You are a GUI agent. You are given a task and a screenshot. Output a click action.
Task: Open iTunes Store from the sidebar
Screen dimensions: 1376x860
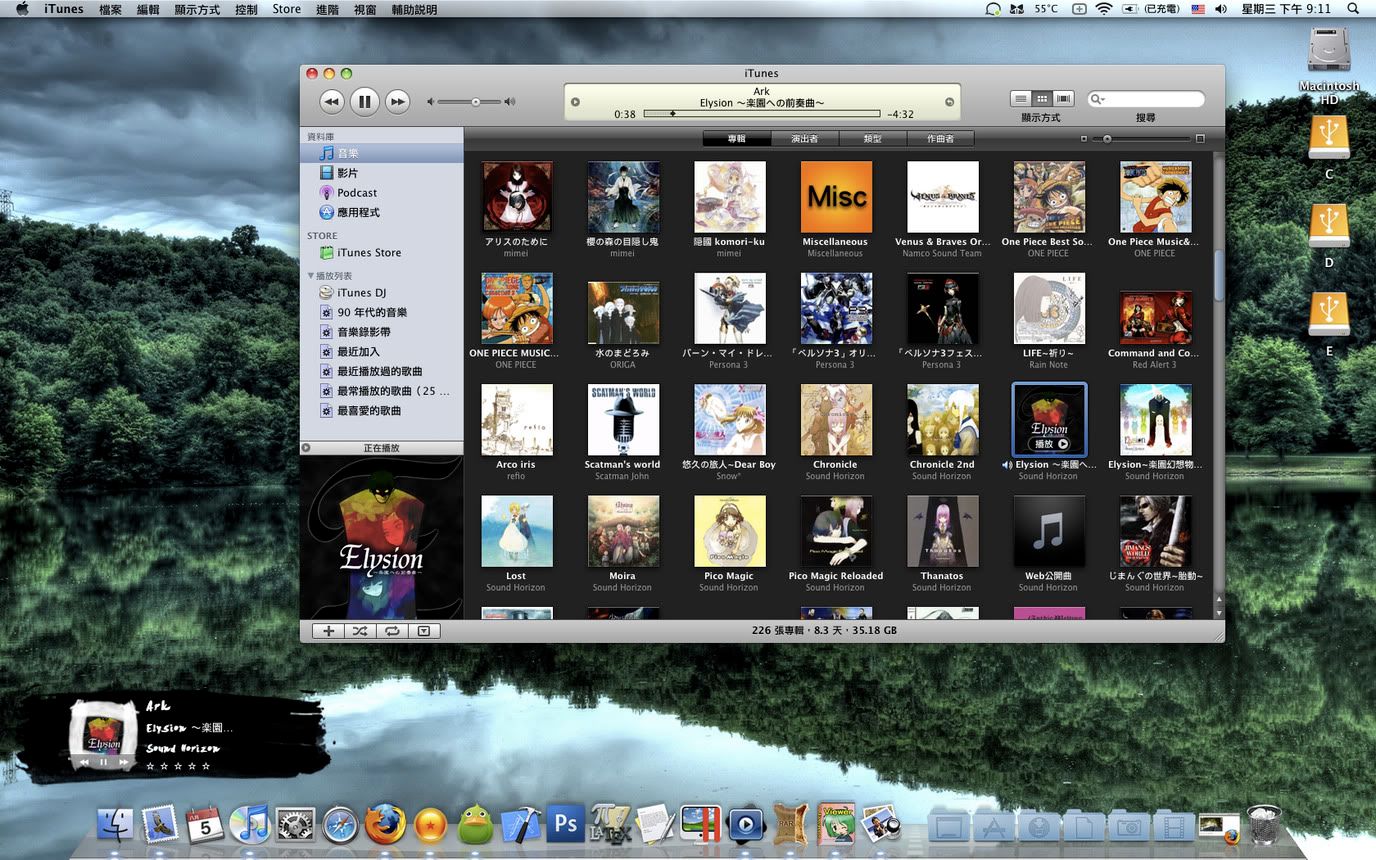381,253
